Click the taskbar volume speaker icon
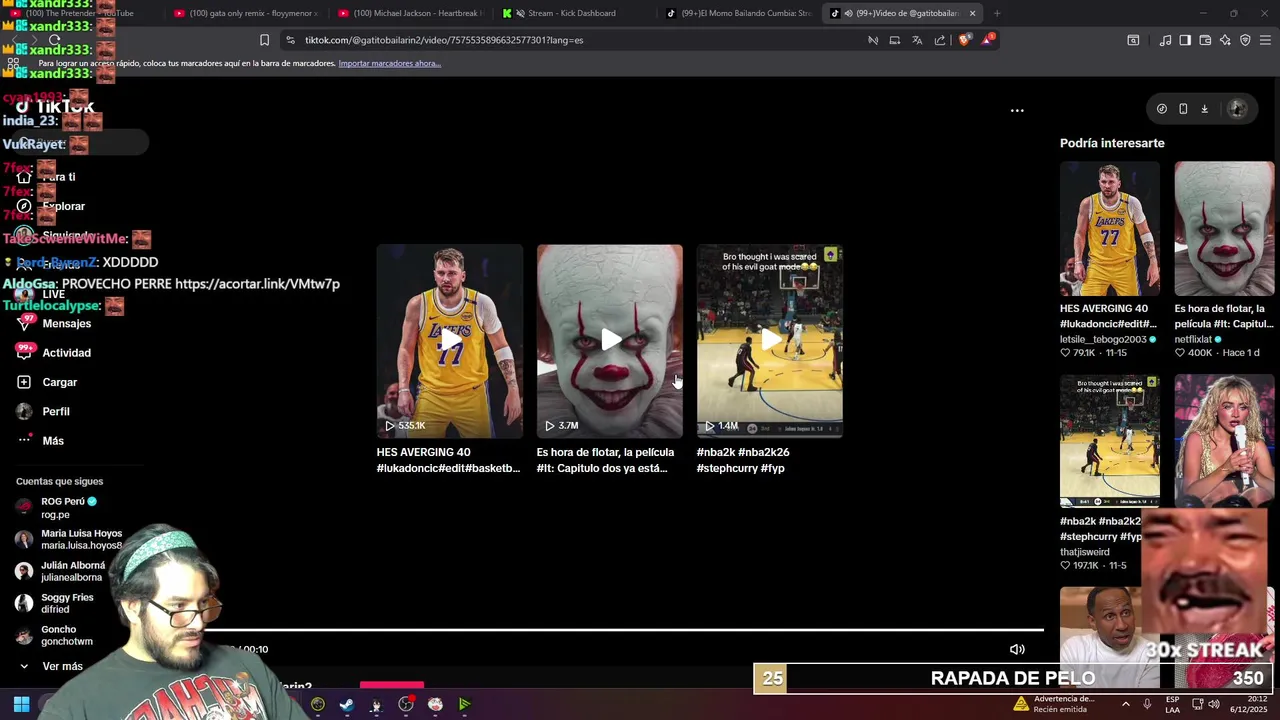Viewport: 1280px width, 720px height. pos(1213,704)
